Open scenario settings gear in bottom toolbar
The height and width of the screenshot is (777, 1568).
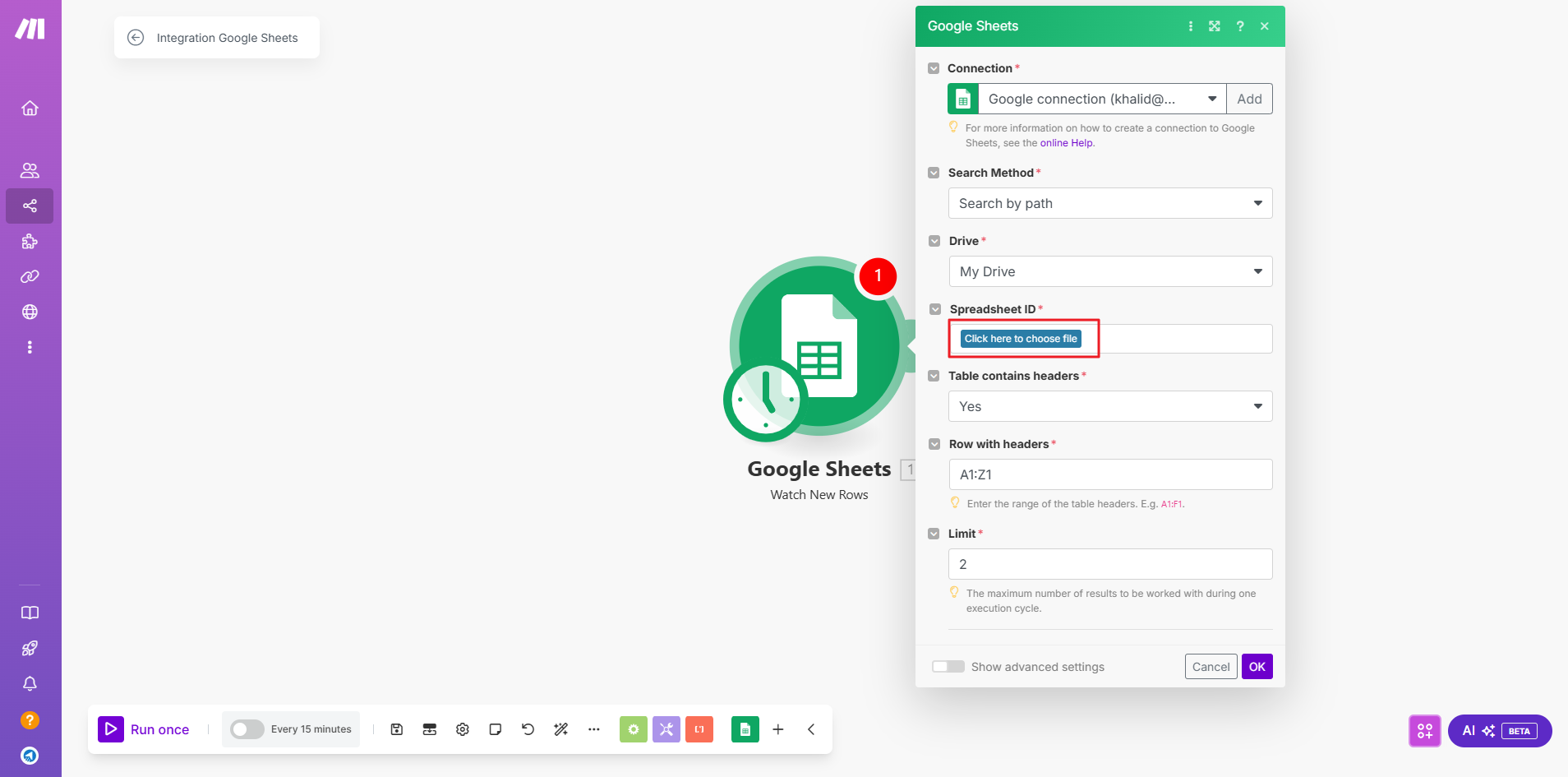pos(463,729)
